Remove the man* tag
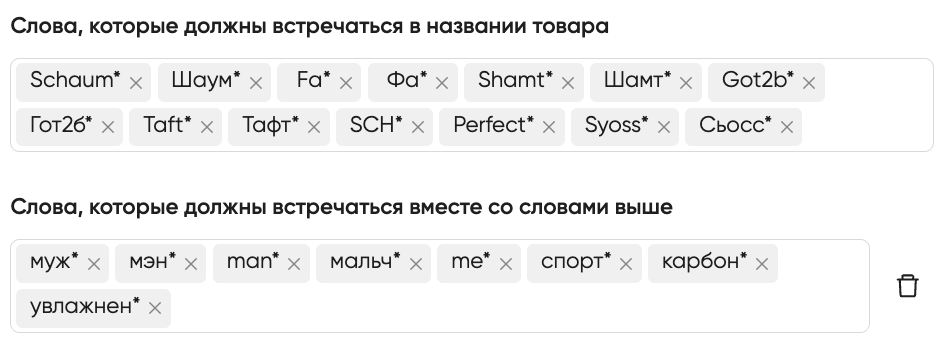The height and width of the screenshot is (362, 946). coord(294,264)
